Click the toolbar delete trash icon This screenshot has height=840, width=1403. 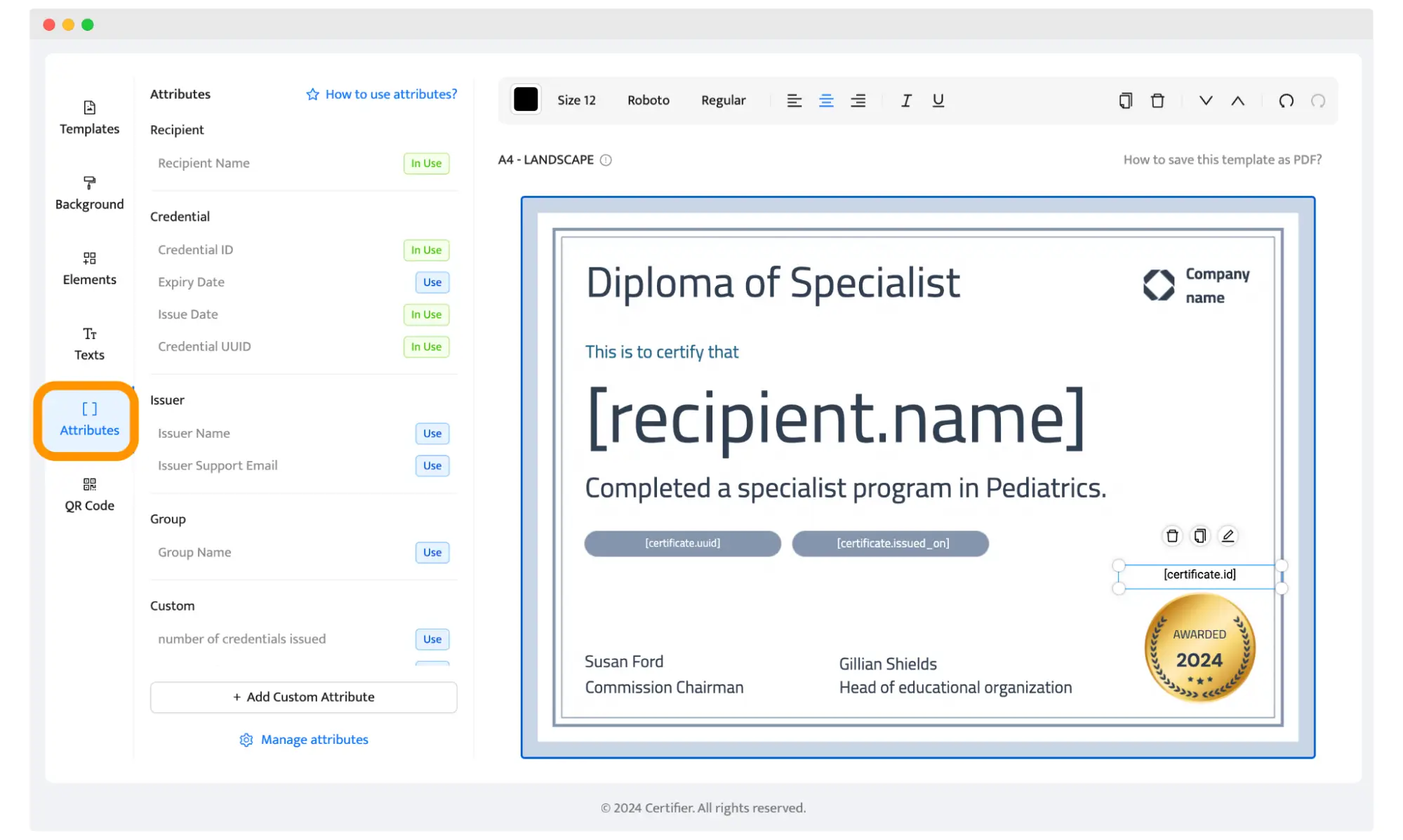point(1157,100)
